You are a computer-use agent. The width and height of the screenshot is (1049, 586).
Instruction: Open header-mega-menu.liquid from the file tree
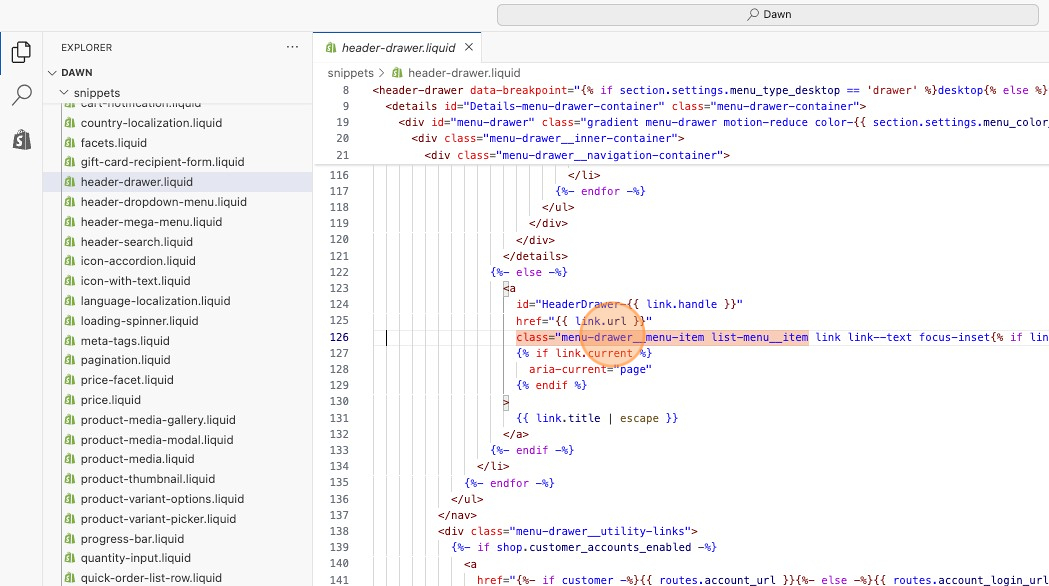pos(151,222)
